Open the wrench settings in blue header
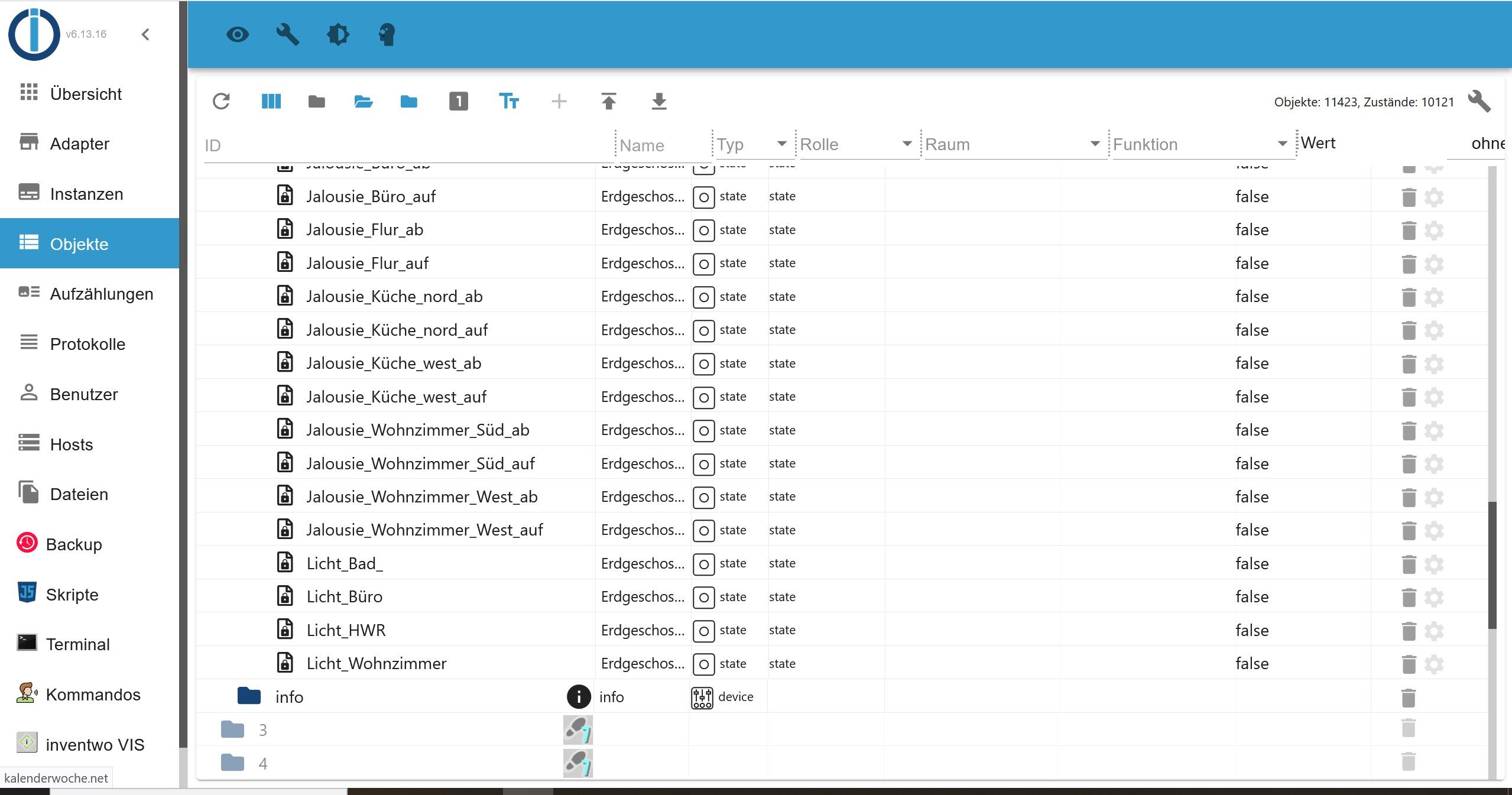Screen dimensions: 1512x795 288,34
